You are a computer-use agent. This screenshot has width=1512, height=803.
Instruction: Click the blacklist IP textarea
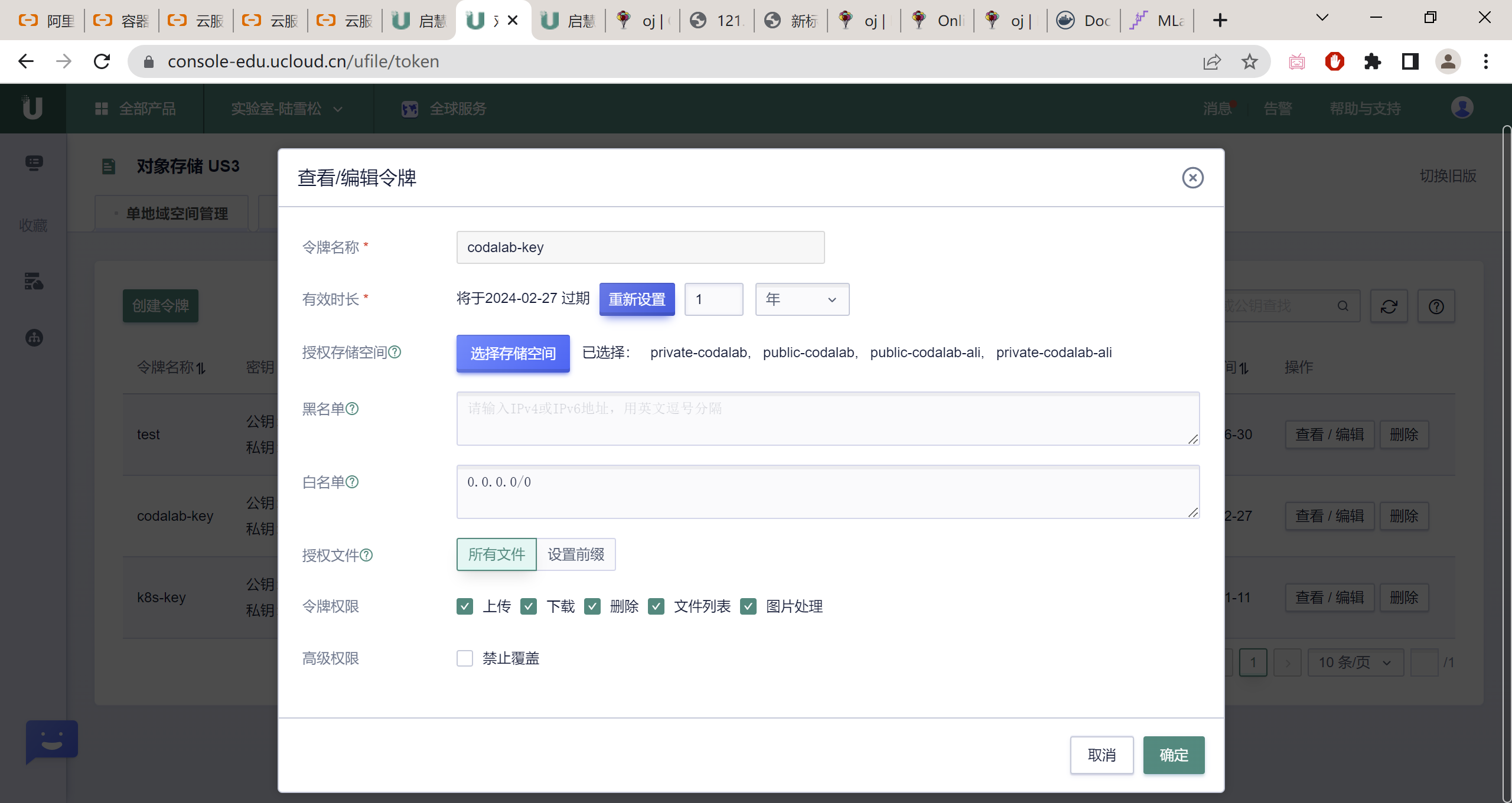(827, 418)
